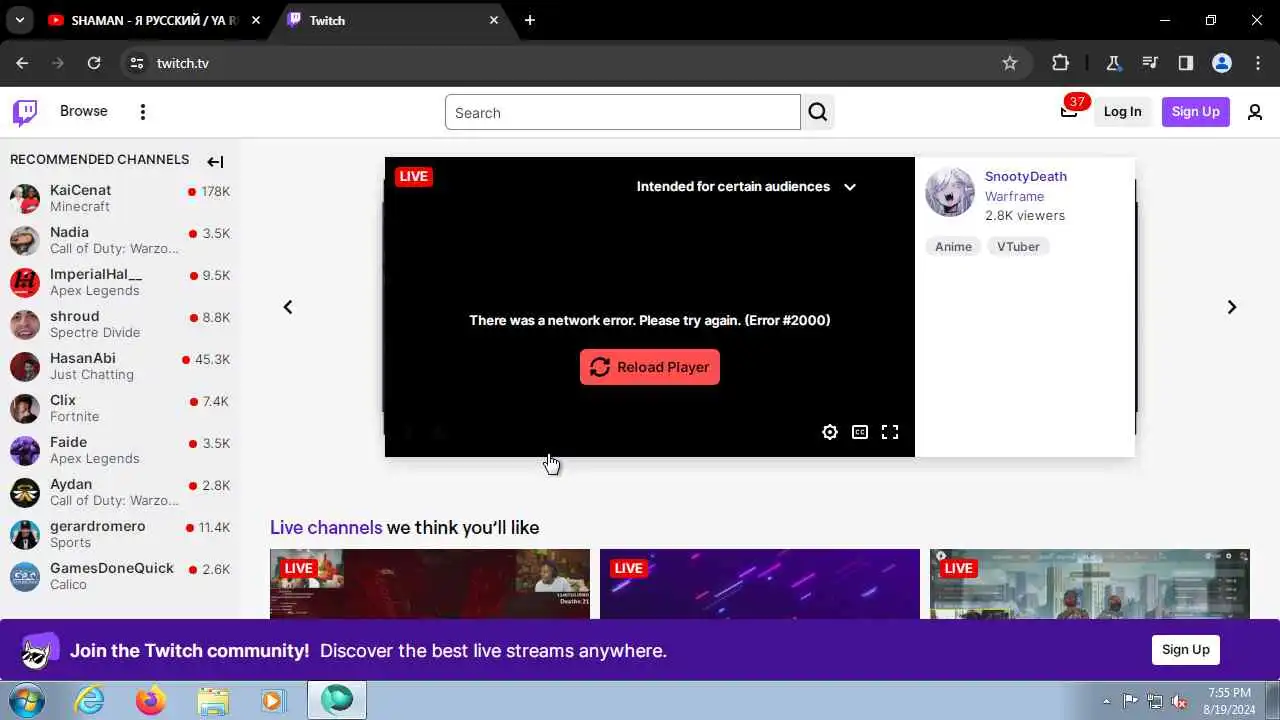Screen dimensions: 1280x720
Task: Bookmark this page with the star icon
Action: (1010, 63)
